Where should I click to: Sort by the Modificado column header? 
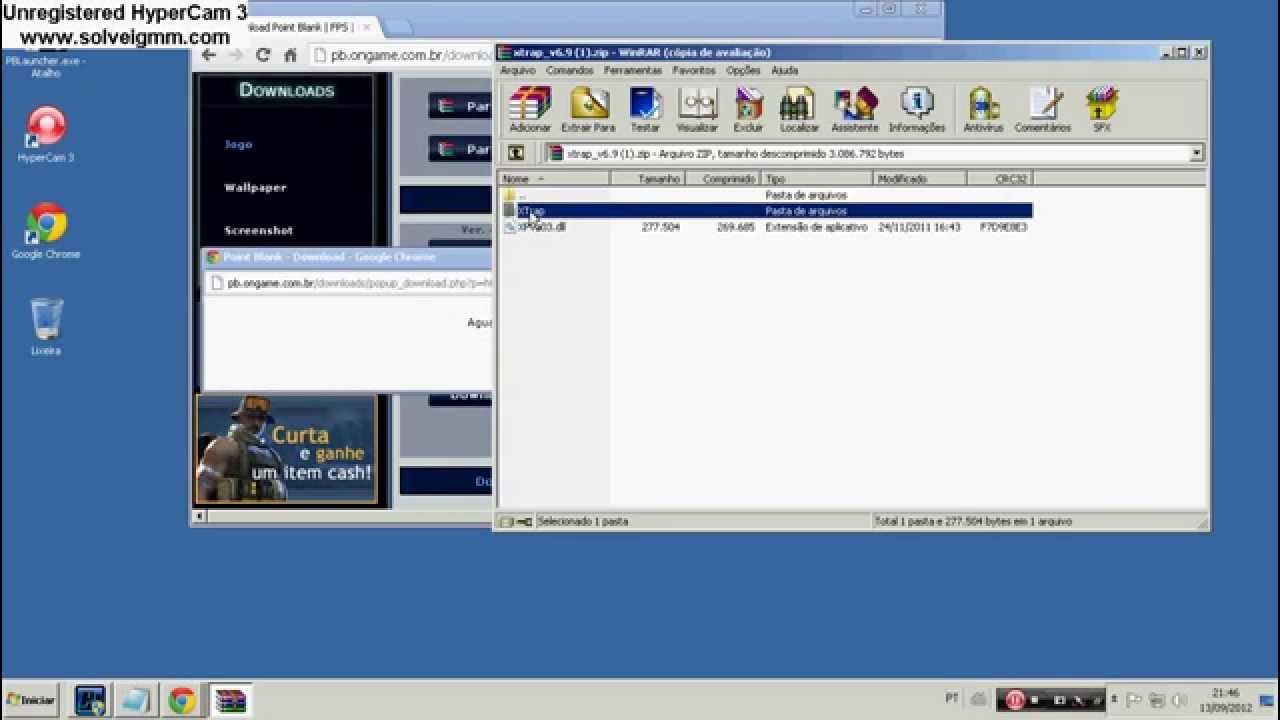(x=920, y=178)
